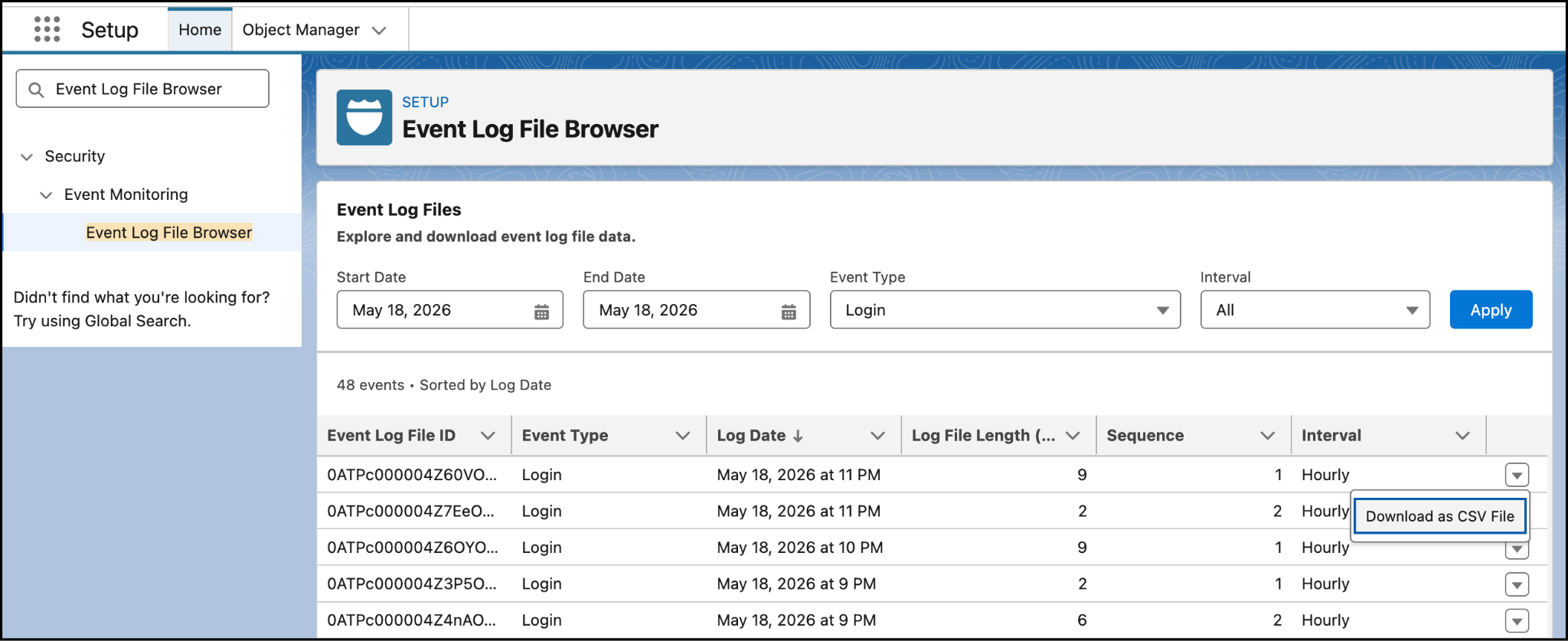Open row actions for 0ATPc000004Z4nAO row
The width and height of the screenshot is (1568, 641).
point(1516,620)
